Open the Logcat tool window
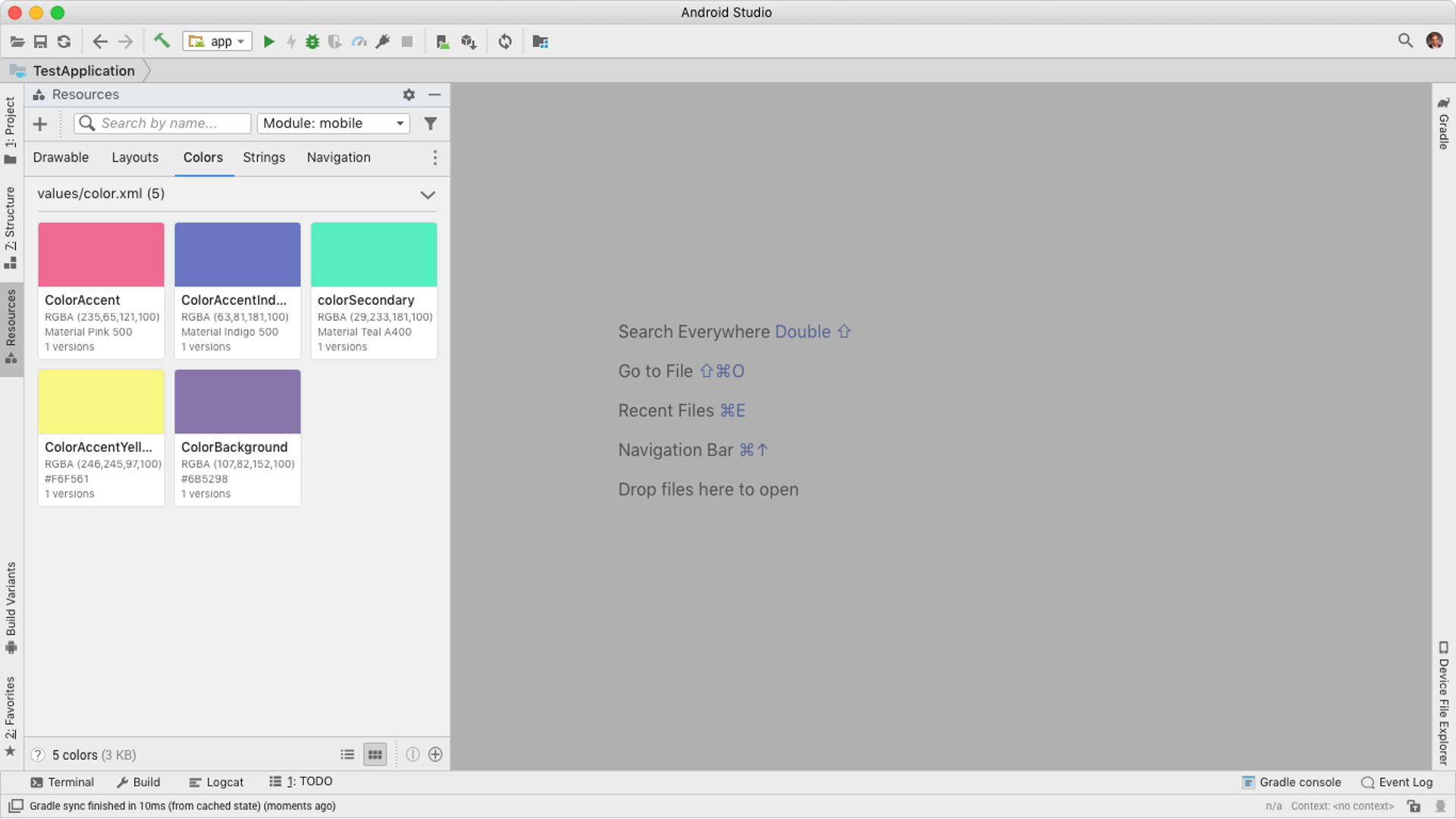The image size is (1456, 819). (x=216, y=783)
